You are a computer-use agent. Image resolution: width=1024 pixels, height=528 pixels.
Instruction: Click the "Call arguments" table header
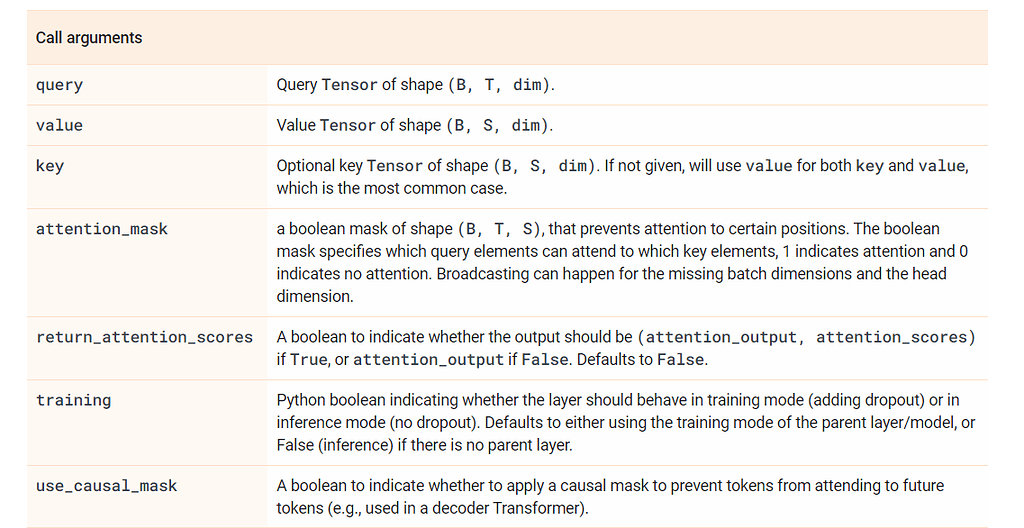[89, 38]
